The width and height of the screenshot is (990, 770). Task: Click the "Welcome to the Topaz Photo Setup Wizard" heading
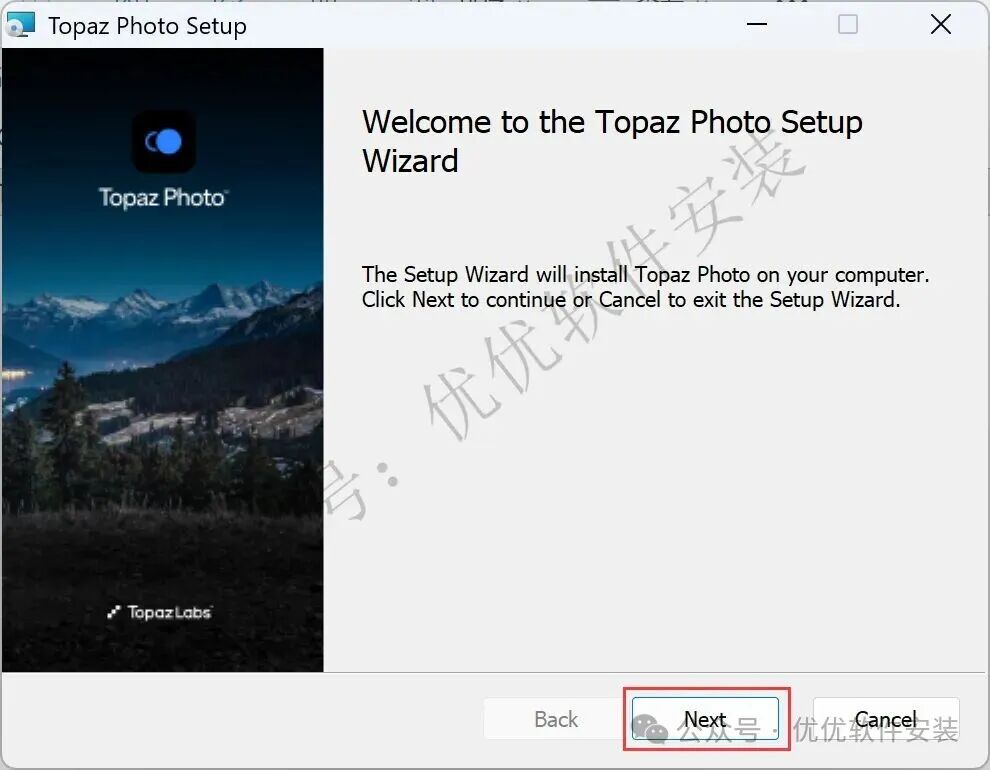(x=612, y=141)
